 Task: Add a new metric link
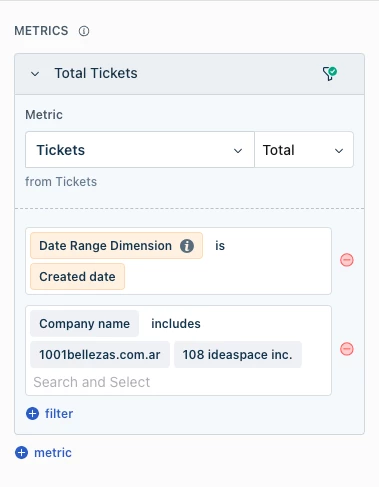pyautogui.click(x=53, y=453)
